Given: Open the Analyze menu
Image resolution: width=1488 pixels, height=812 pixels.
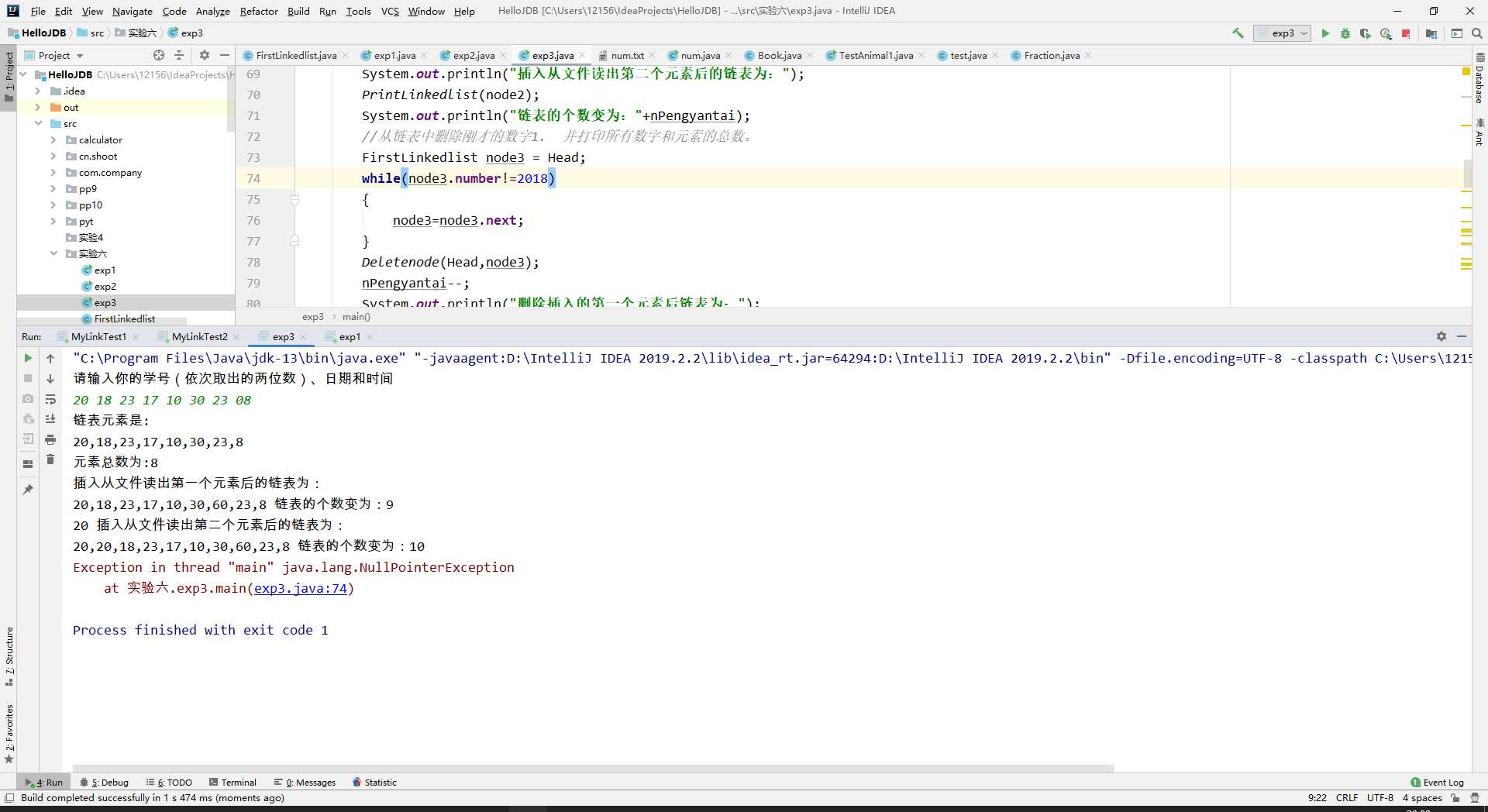Looking at the screenshot, I should 213,11.
